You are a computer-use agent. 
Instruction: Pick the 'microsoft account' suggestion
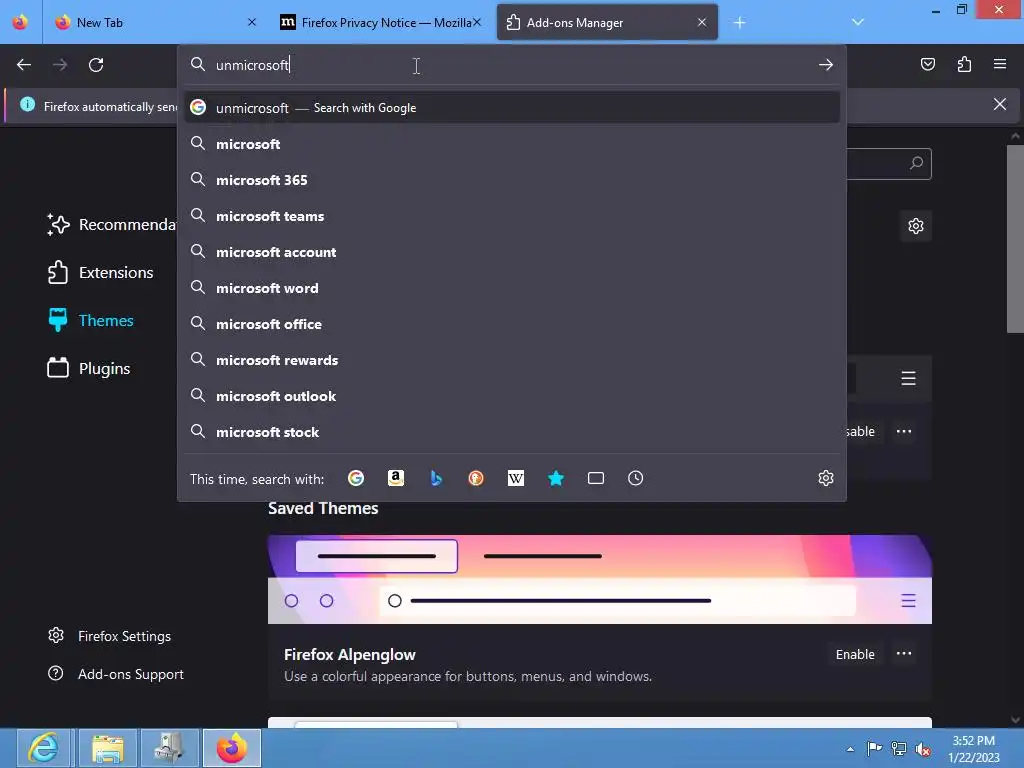point(511,251)
